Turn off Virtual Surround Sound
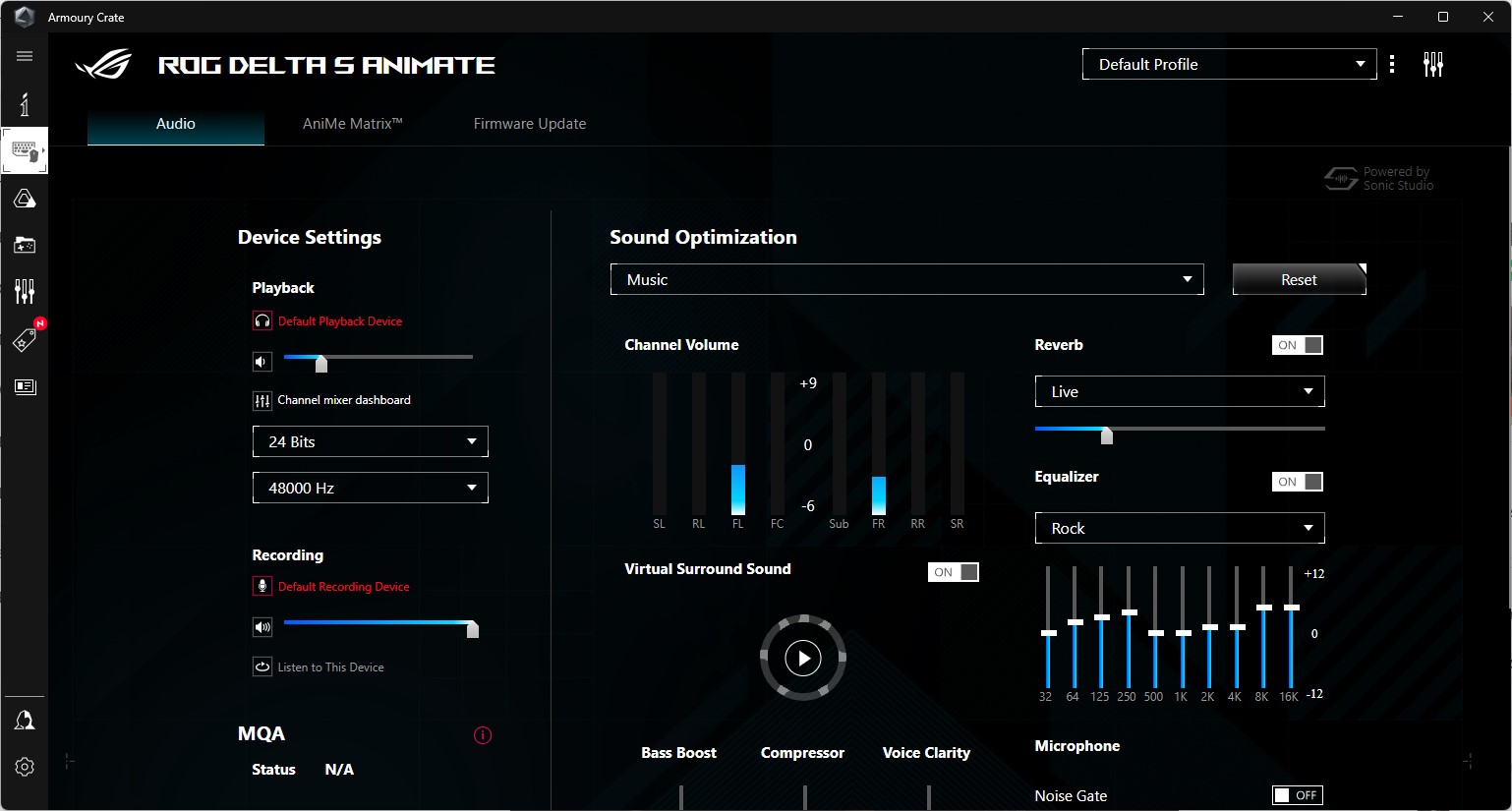 point(953,571)
